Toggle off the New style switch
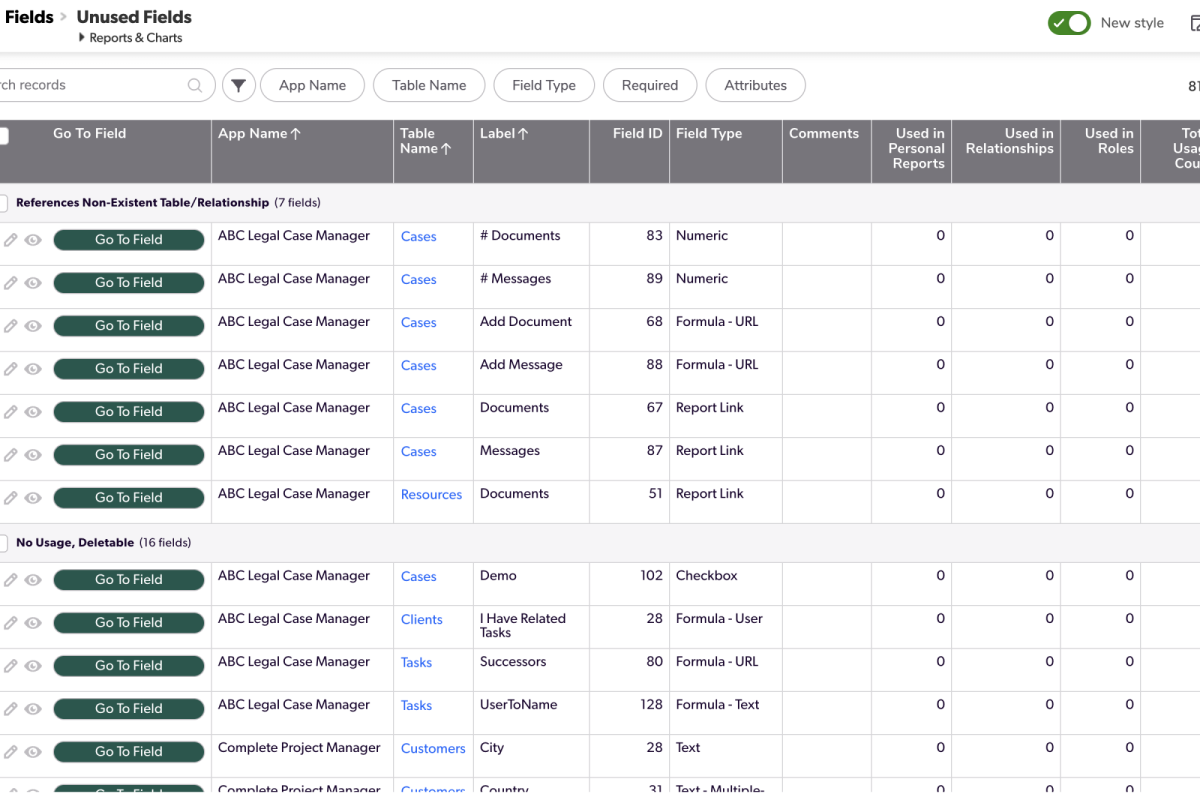 point(1069,22)
